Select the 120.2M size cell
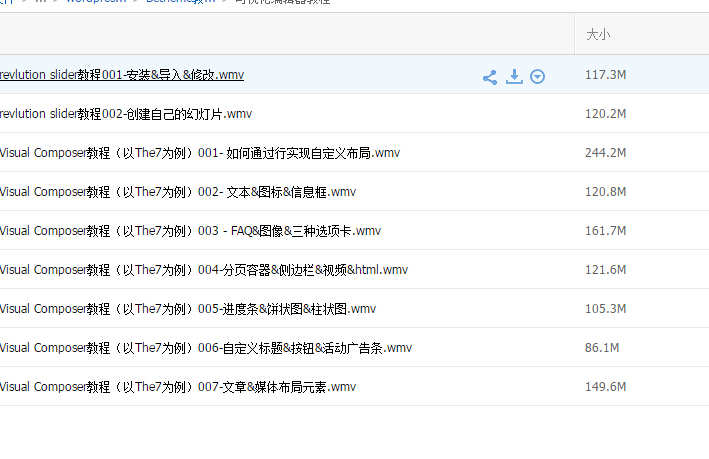709x459 pixels. point(605,114)
